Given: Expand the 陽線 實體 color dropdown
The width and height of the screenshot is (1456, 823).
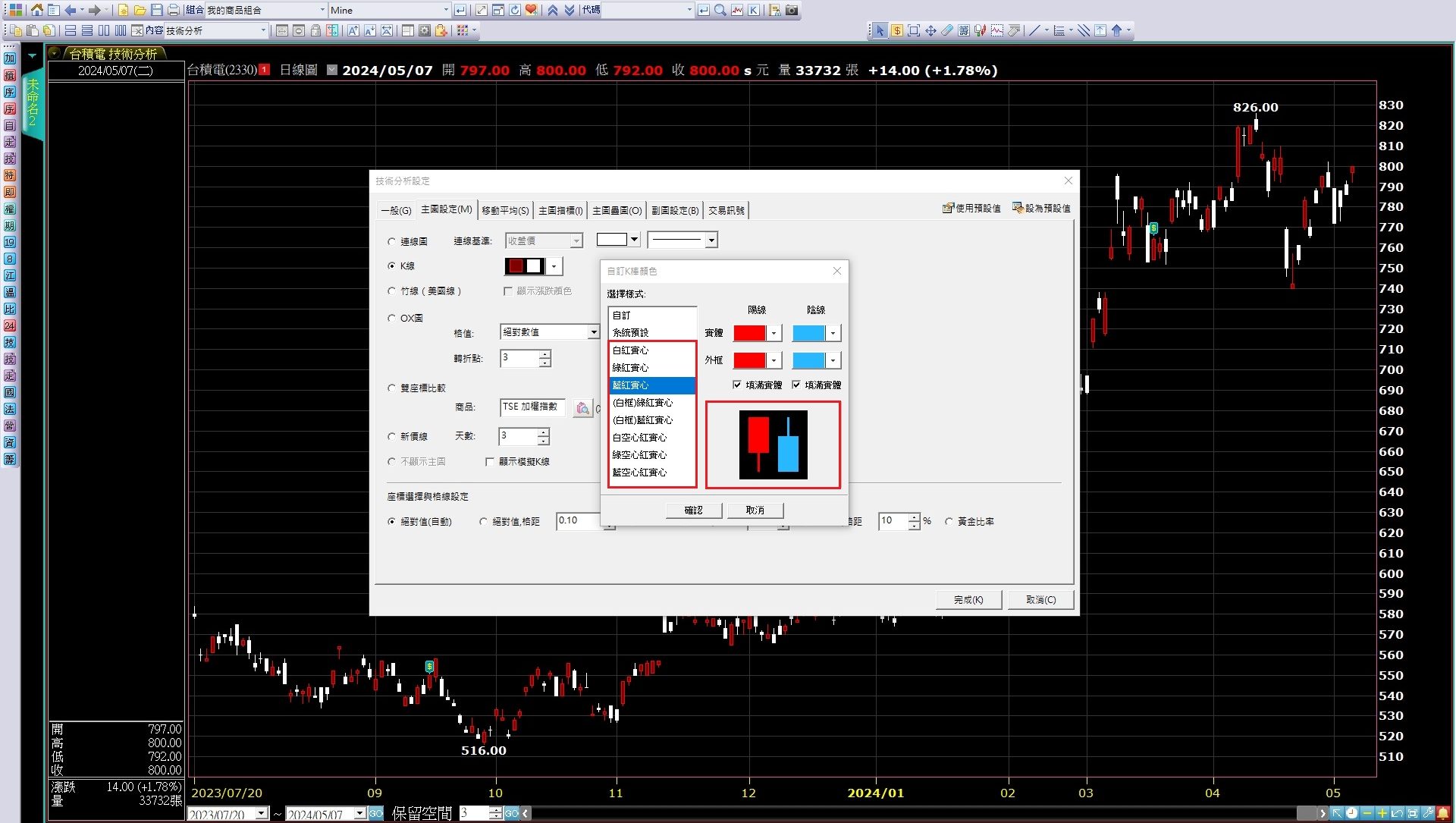Looking at the screenshot, I should 773,333.
